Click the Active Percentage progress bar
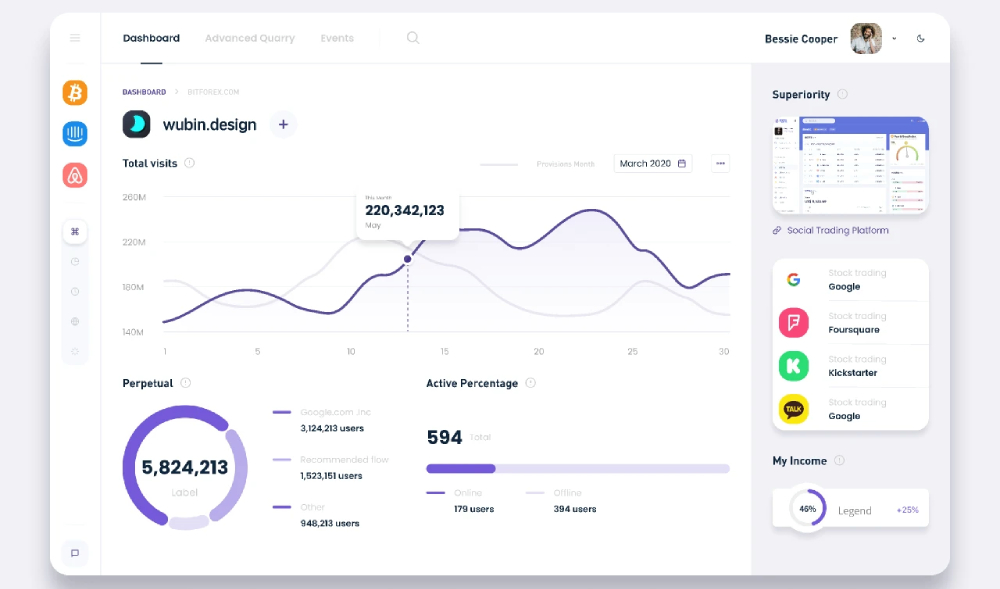1000x589 pixels. (x=577, y=468)
